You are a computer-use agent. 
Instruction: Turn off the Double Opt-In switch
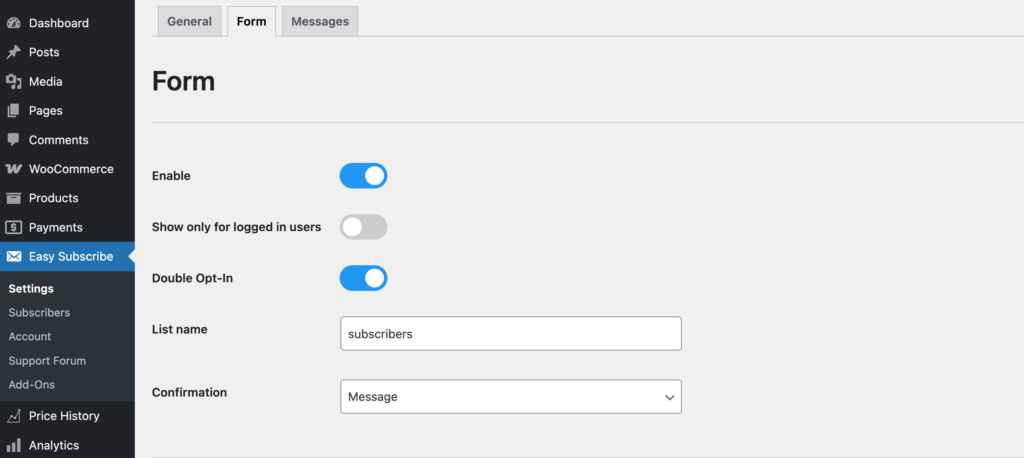[x=363, y=278]
